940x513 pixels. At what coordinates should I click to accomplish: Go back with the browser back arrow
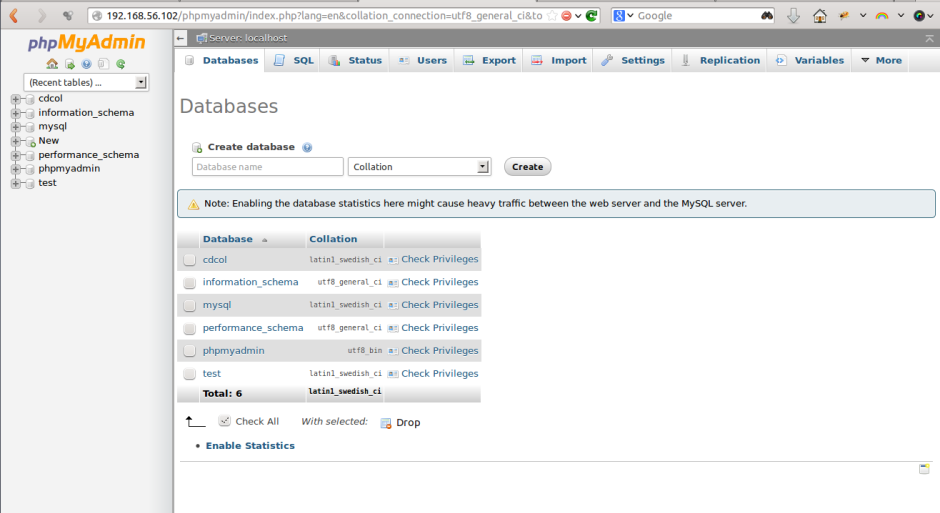(14, 16)
